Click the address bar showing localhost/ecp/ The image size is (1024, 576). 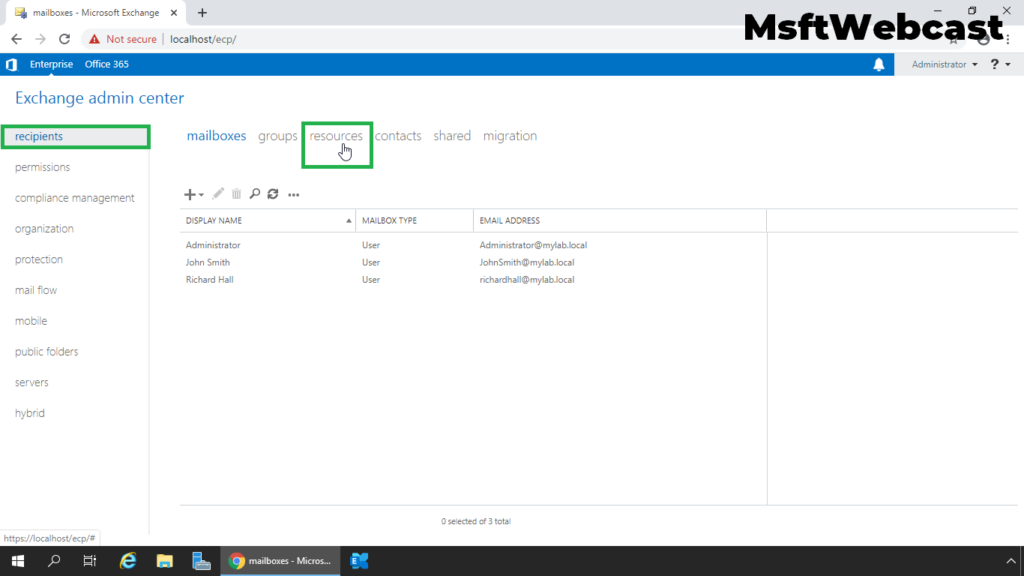pyautogui.click(x=203, y=39)
